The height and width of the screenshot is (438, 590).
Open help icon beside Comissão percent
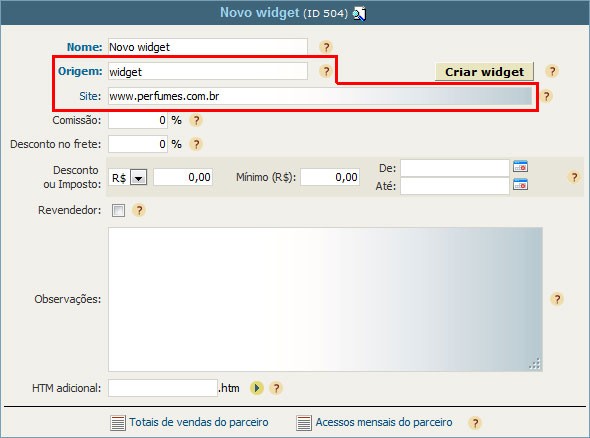(x=196, y=120)
